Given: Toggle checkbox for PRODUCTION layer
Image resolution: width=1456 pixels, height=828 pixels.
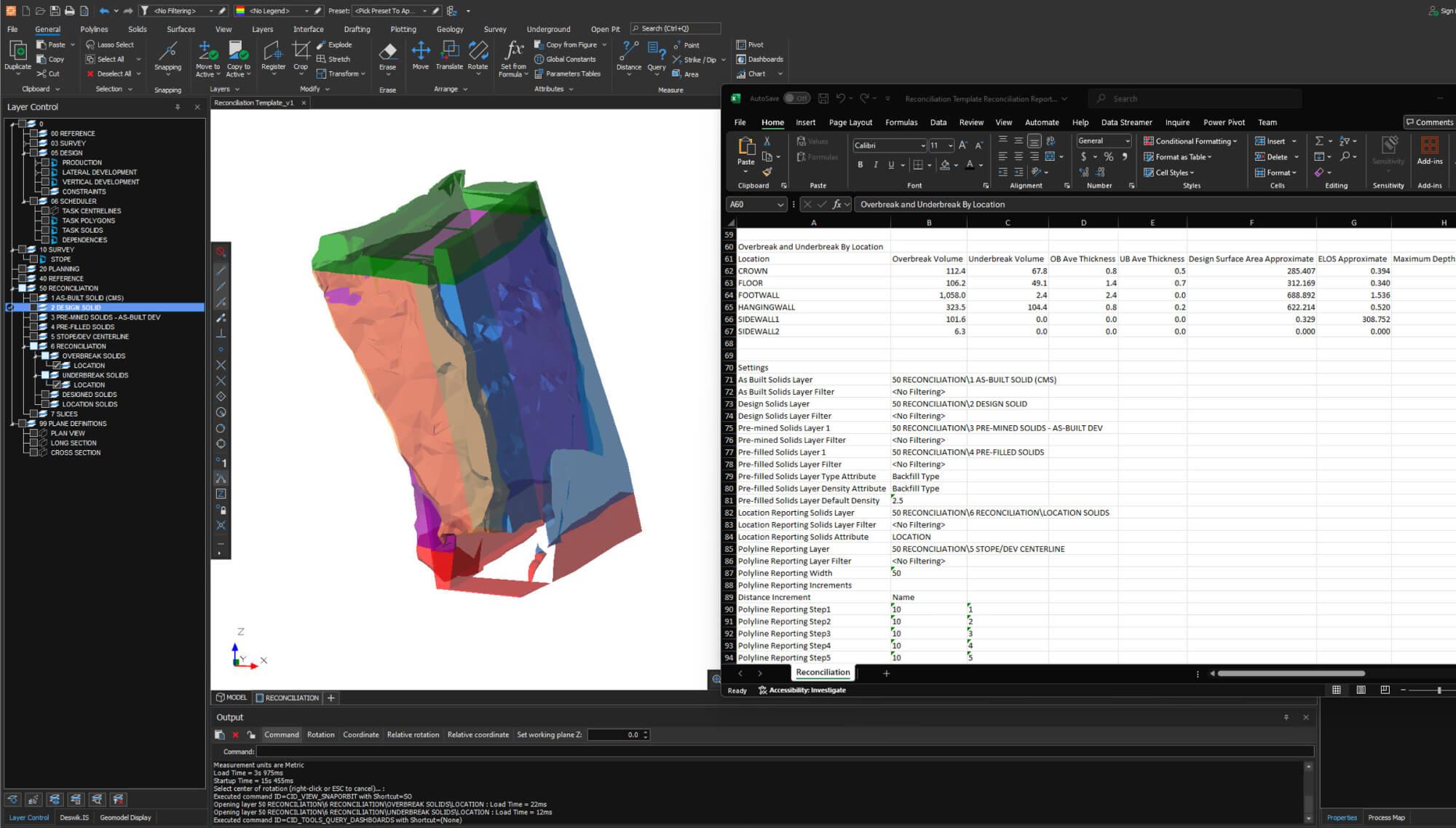Looking at the screenshot, I should click(45, 162).
